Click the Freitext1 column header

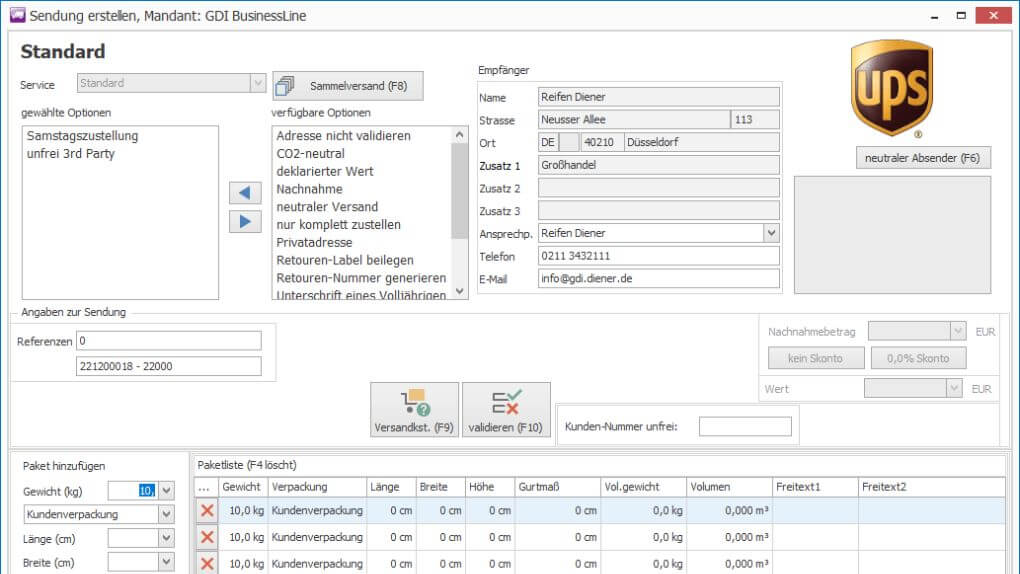point(815,487)
